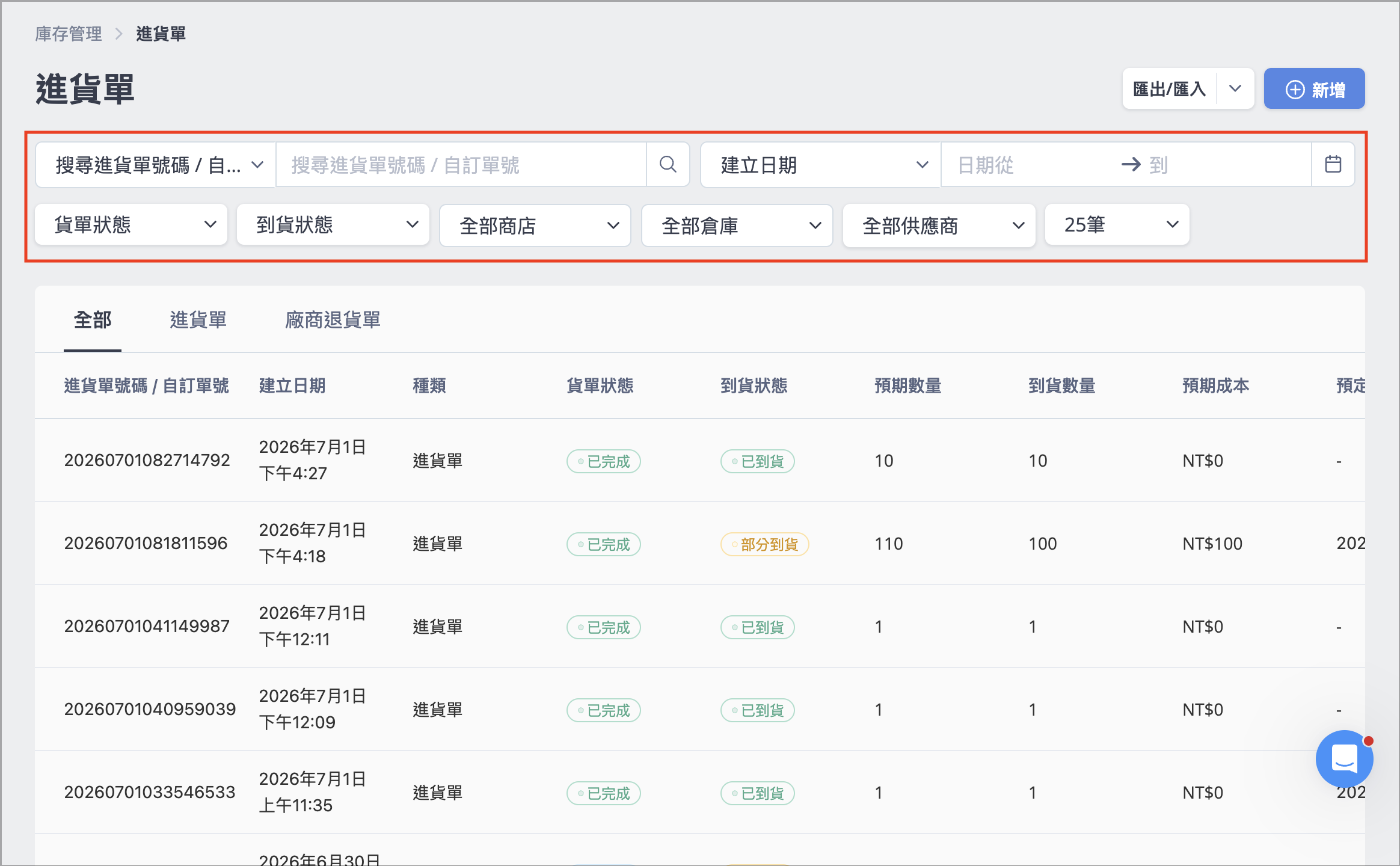The height and width of the screenshot is (866, 1400).
Task: Click the 貨單狀態 column header
Action: (x=600, y=385)
